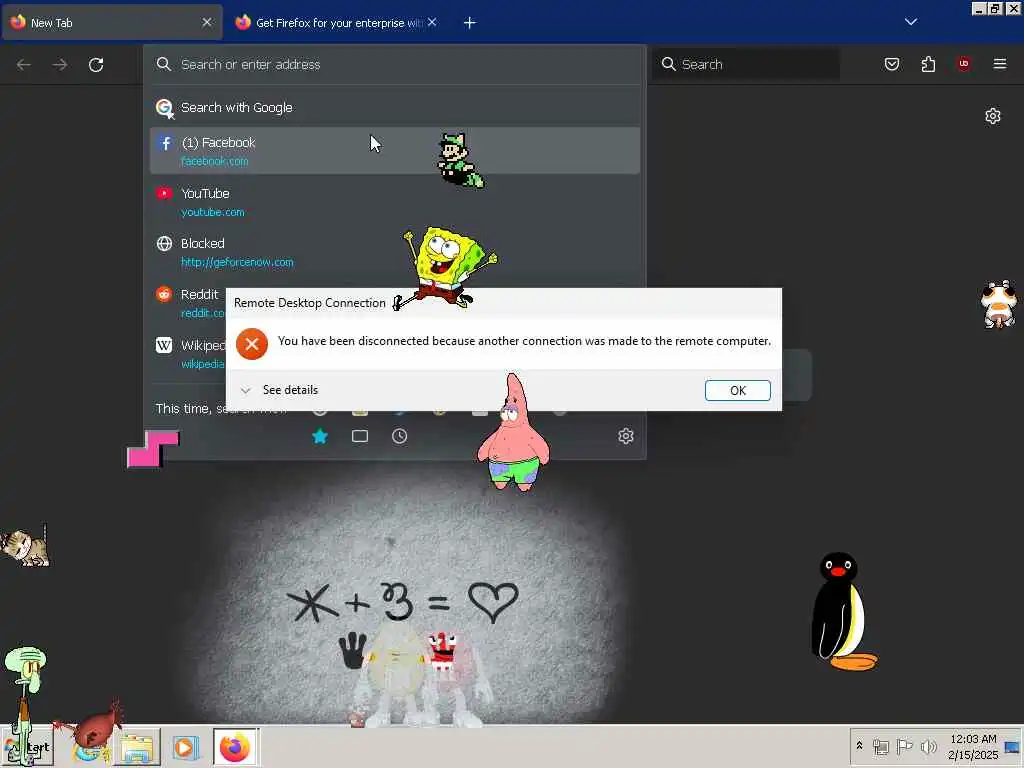
Task: Switch to the New Tab tab
Action: pyautogui.click(x=112, y=23)
